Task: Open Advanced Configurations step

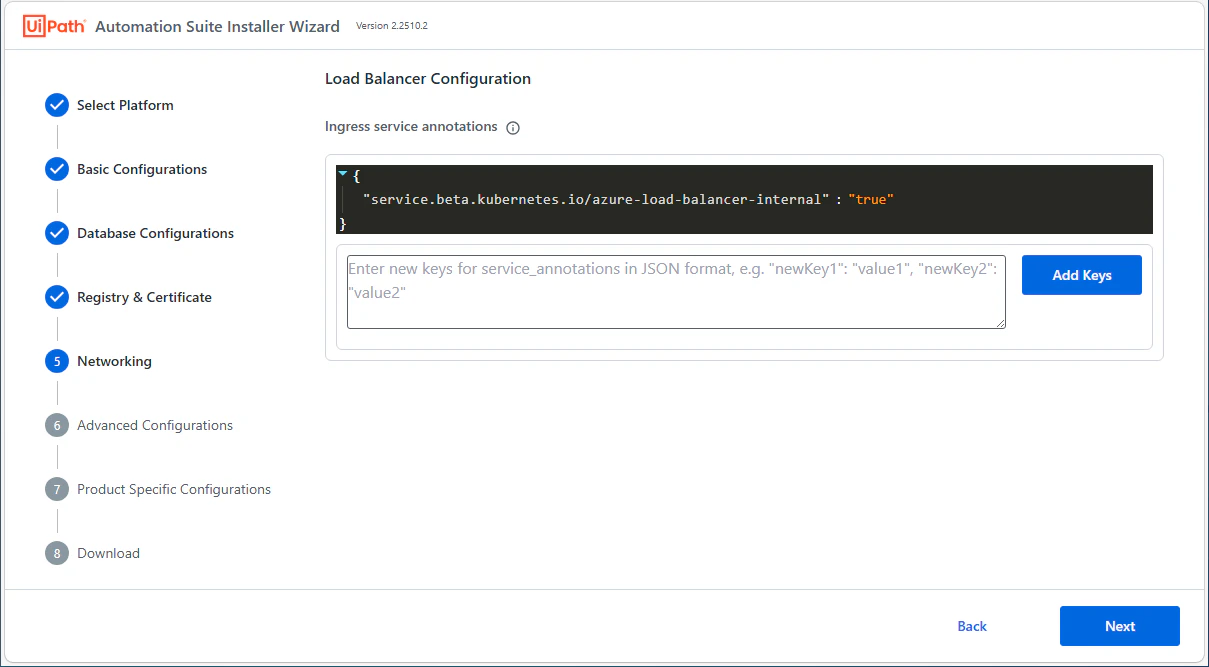Action: click(x=155, y=425)
